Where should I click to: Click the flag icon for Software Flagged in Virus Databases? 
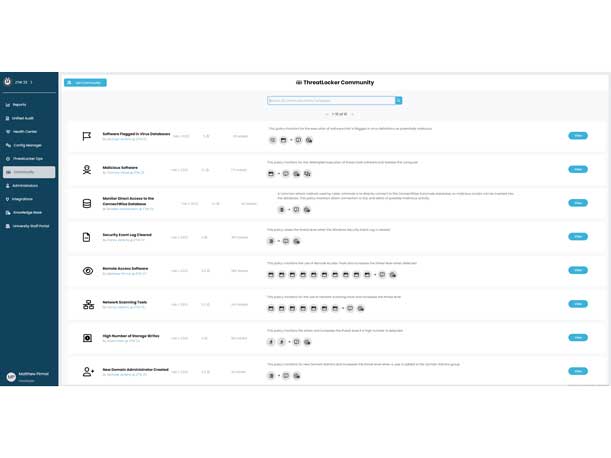click(x=87, y=136)
